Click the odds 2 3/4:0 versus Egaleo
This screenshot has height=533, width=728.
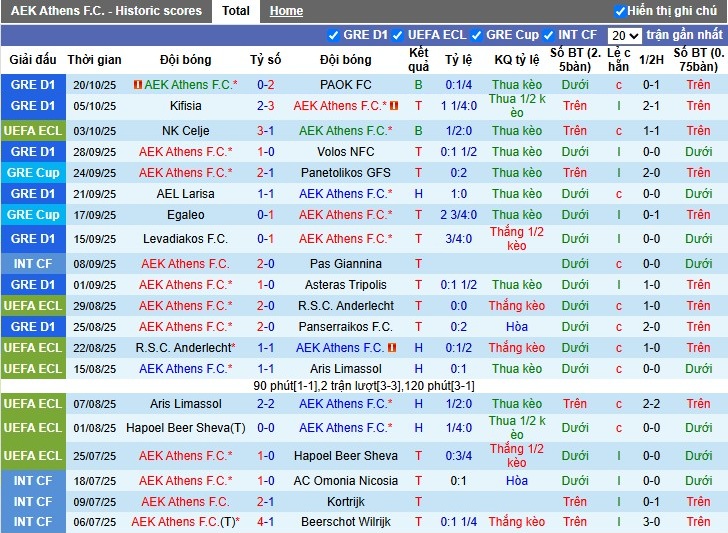[x=459, y=215]
